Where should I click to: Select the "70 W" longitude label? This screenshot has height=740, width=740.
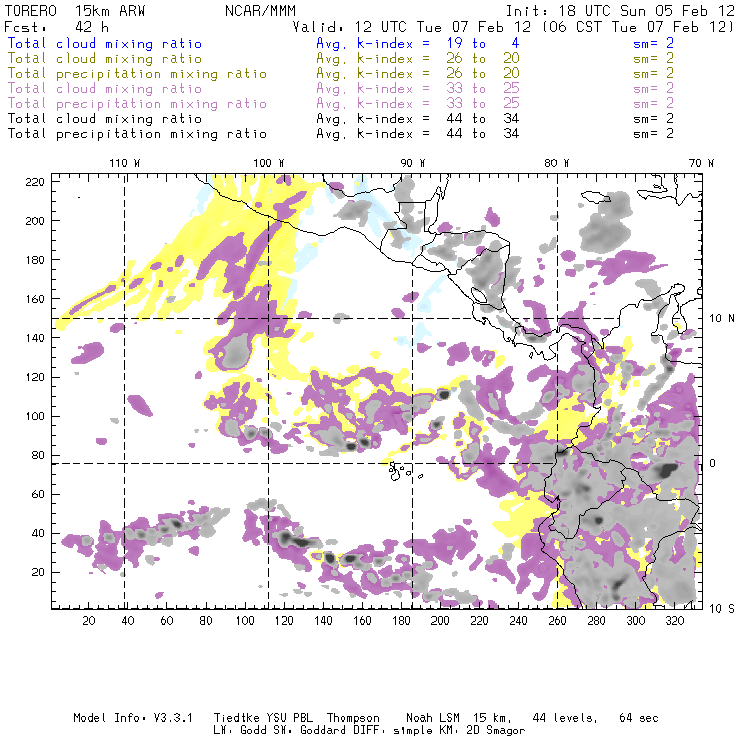coord(701,163)
